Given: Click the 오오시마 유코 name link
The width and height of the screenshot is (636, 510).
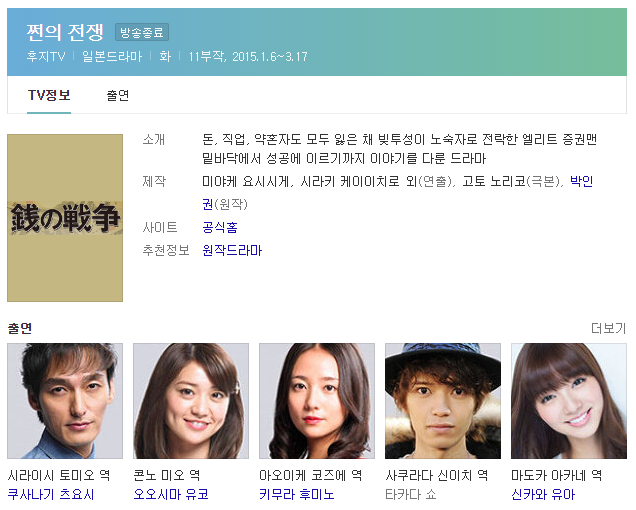Looking at the screenshot, I should [x=171, y=494].
